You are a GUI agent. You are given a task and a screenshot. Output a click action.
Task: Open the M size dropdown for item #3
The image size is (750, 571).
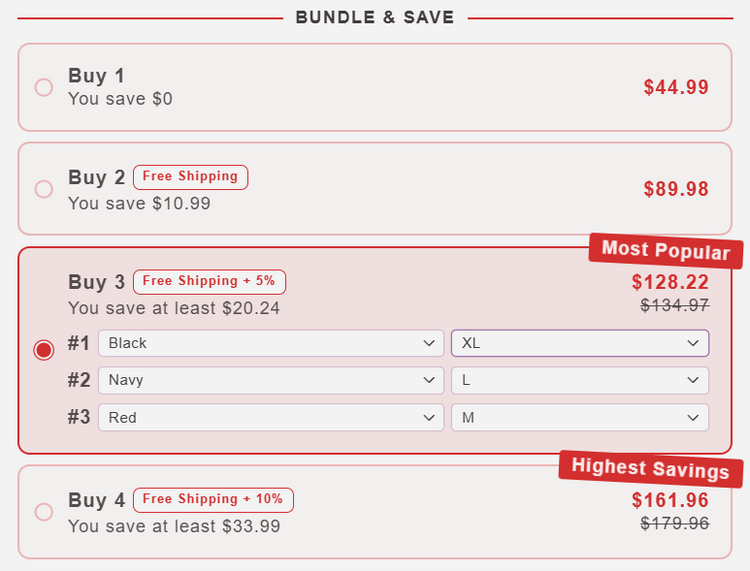tap(580, 417)
